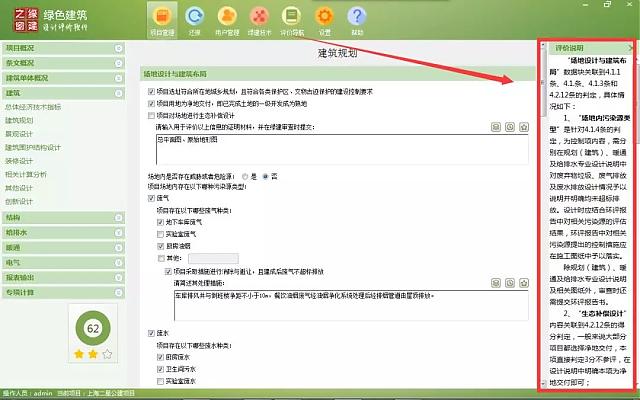Toggle 厨房油烟 checkbox
Viewport: 640px width, 400px height.
160,246
